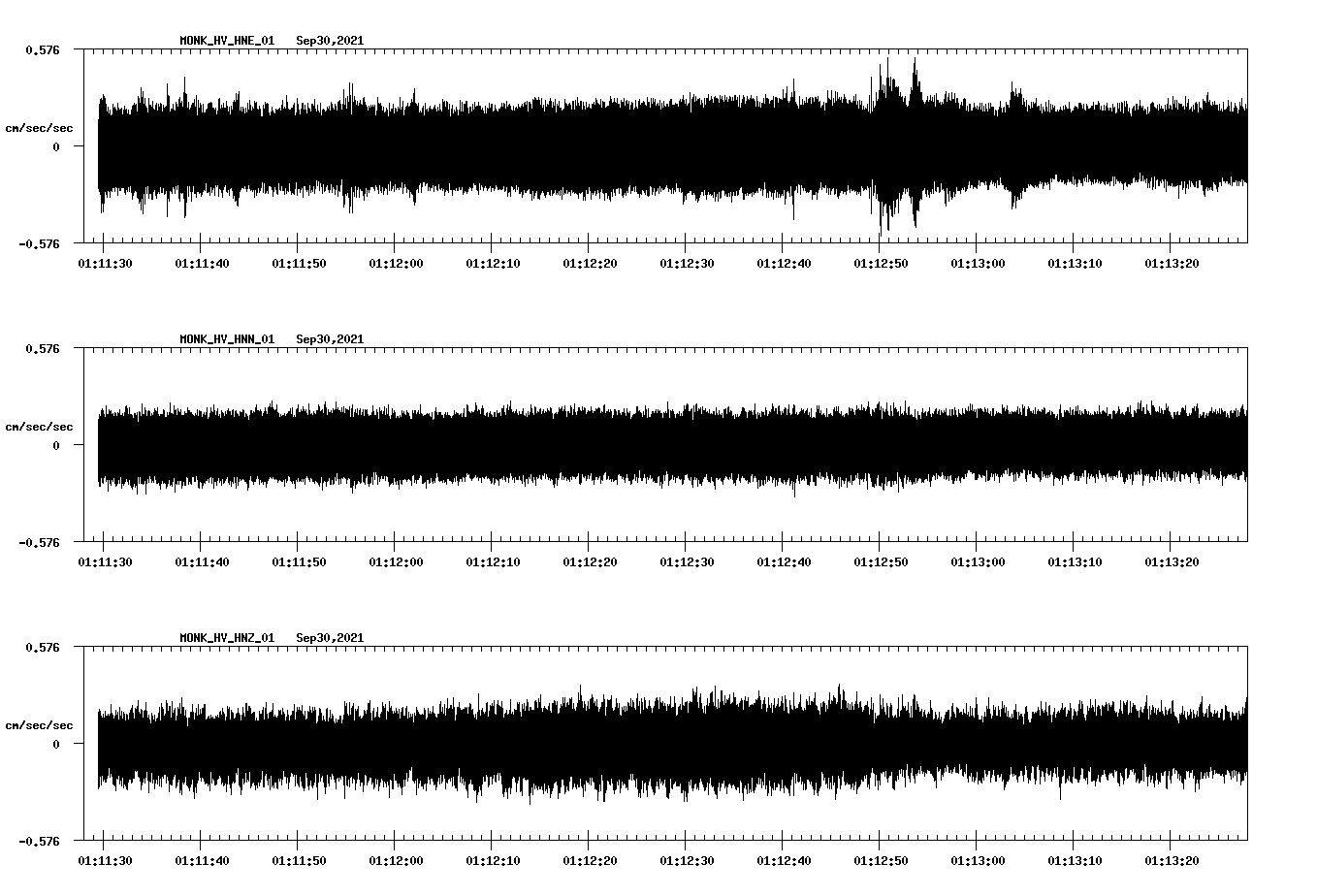
Task: Click the cm/sec/sec unit label on HNZ plot
Action: (x=39, y=725)
